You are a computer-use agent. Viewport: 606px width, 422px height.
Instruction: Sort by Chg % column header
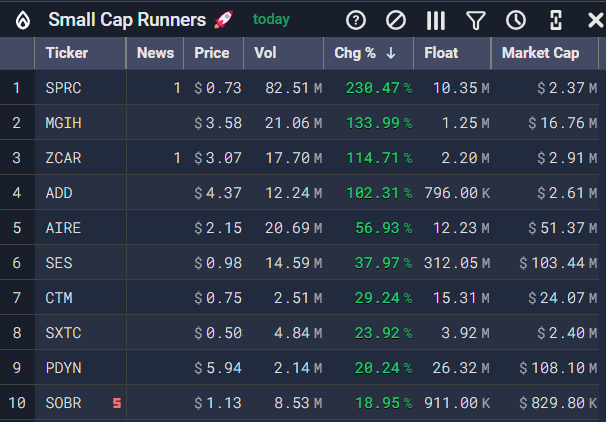[x=369, y=53]
